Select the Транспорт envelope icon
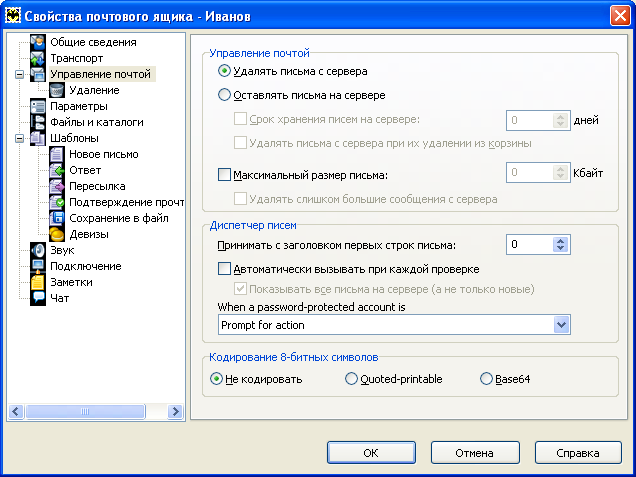 38,58
